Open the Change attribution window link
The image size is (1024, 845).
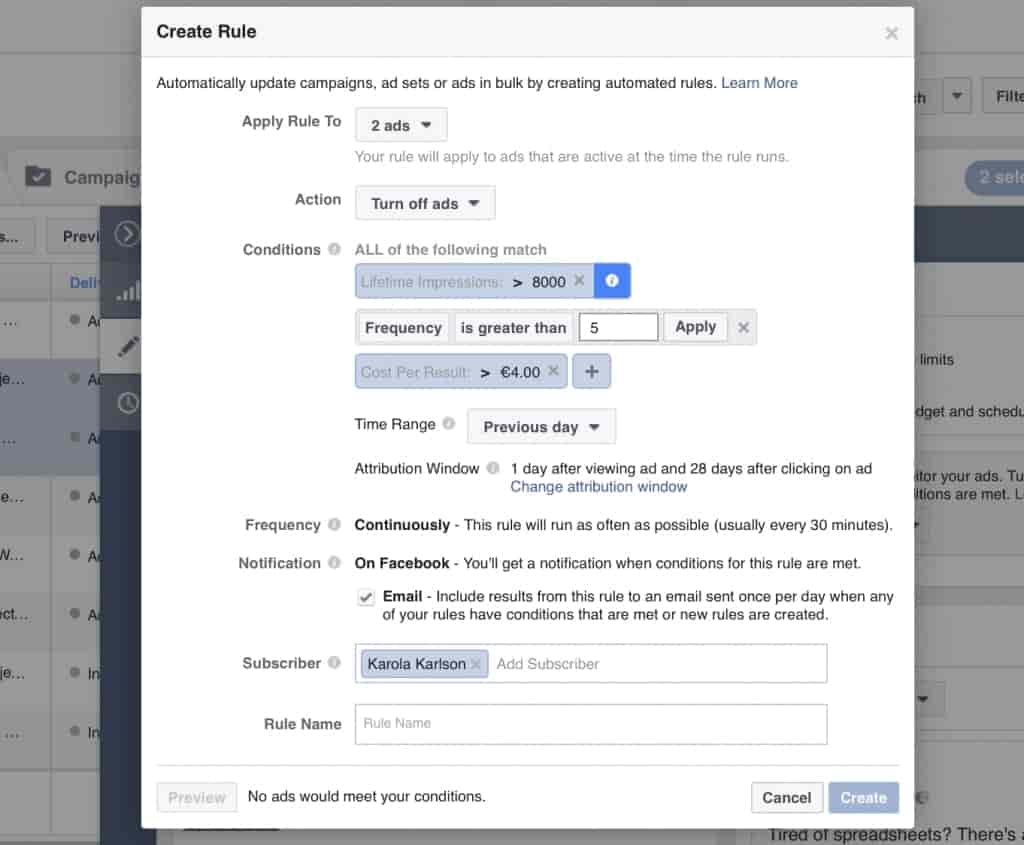point(598,487)
